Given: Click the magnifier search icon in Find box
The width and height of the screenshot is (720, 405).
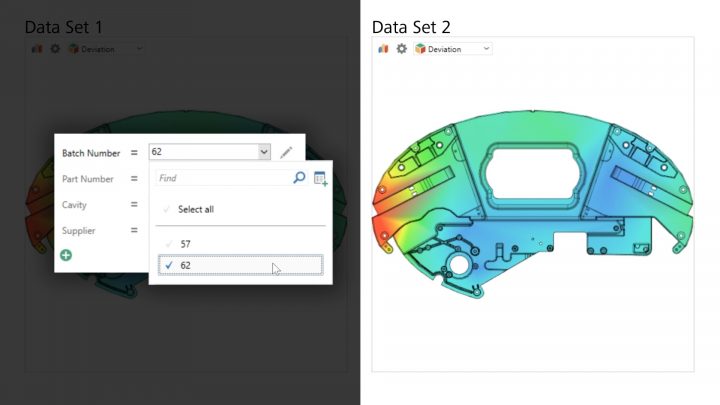Looking at the screenshot, I should [299, 178].
